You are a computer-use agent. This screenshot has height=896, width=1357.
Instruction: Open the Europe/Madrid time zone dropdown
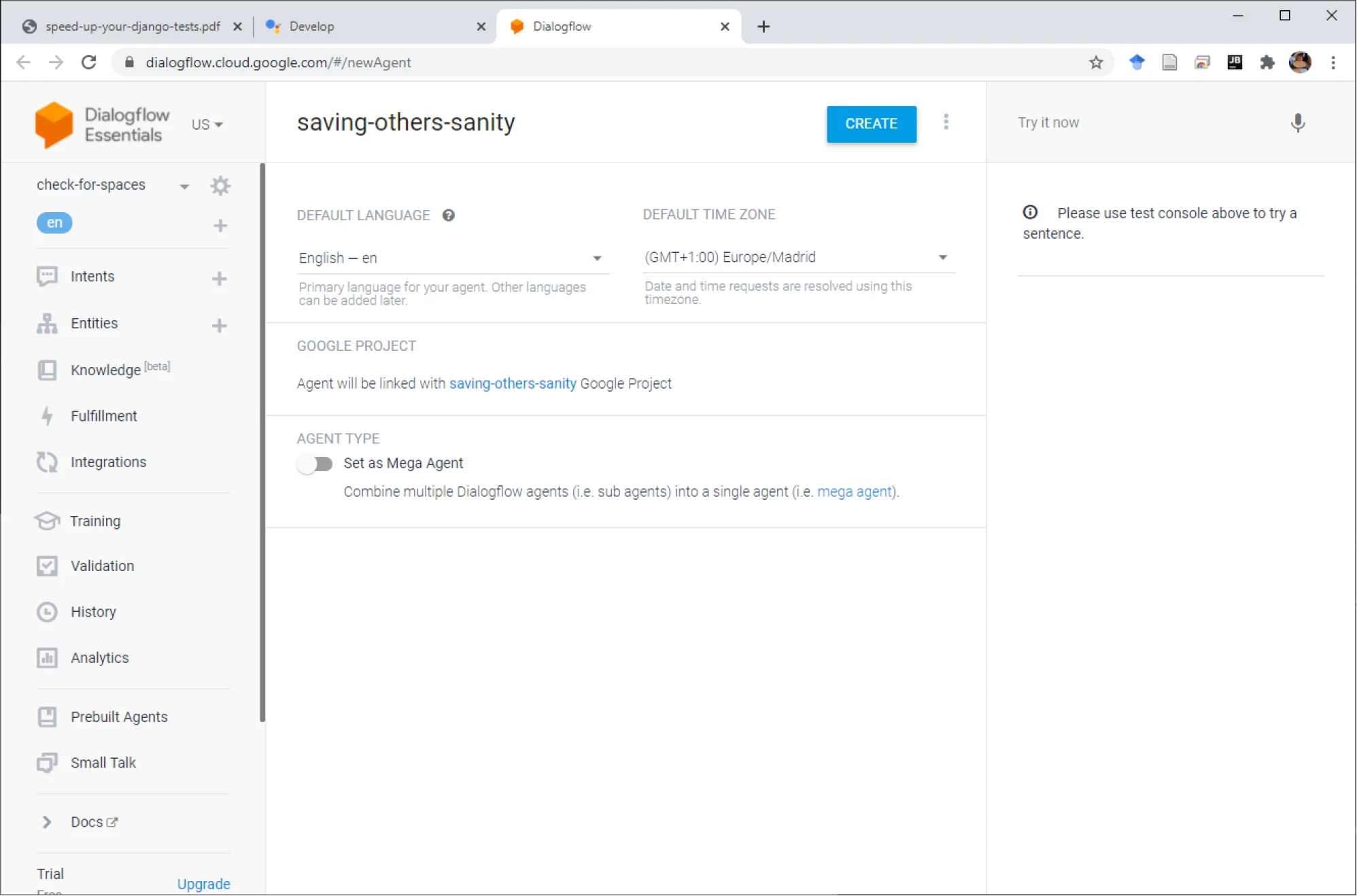798,258
